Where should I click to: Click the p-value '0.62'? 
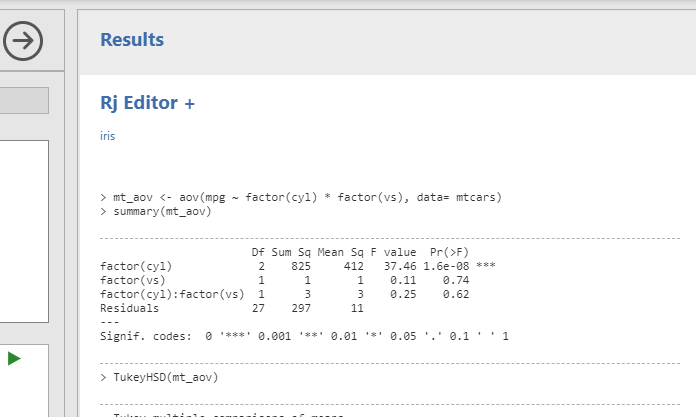coord(456,294)
